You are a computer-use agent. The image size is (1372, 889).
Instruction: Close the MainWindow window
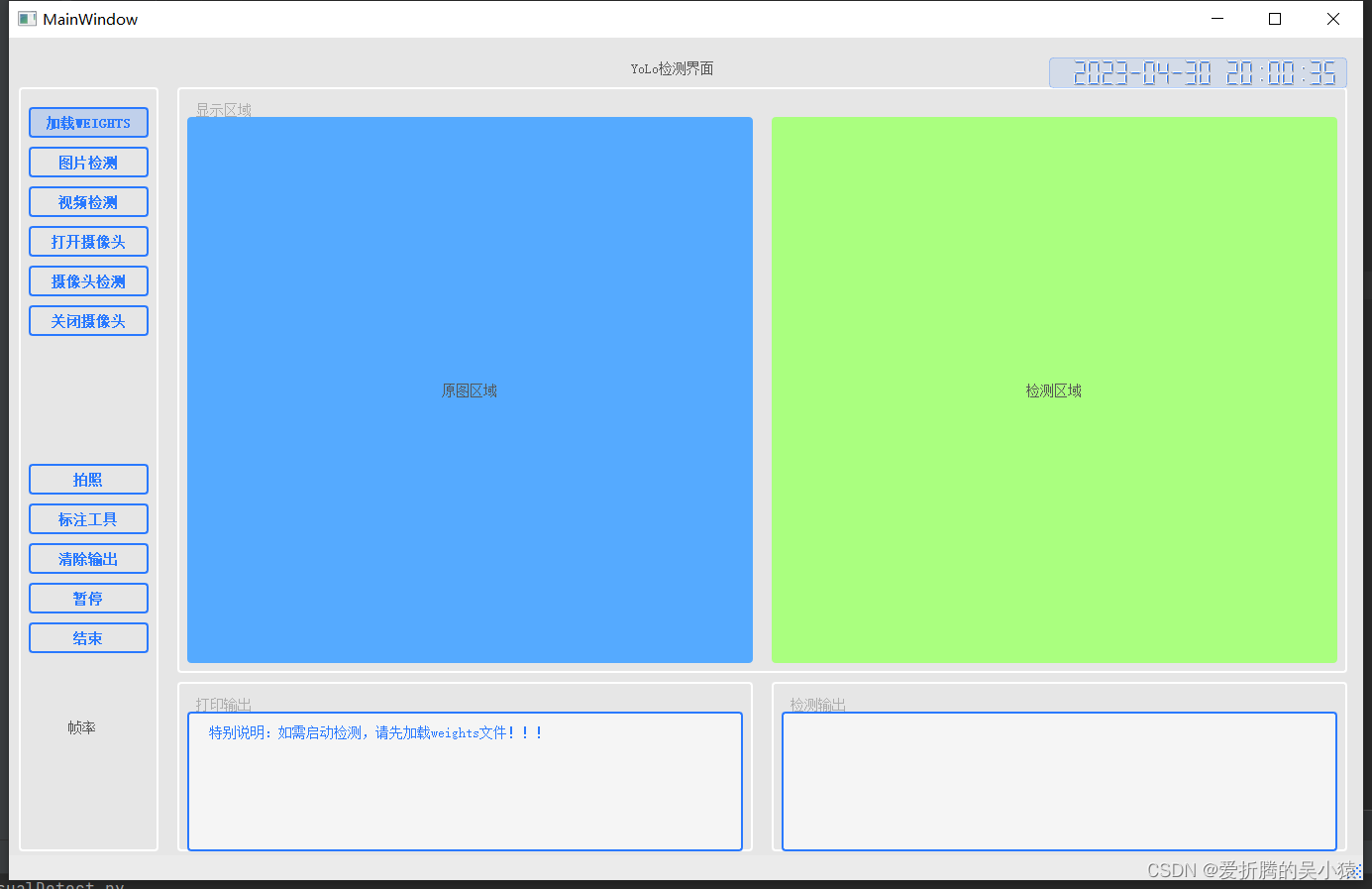tap(1333, 19)
